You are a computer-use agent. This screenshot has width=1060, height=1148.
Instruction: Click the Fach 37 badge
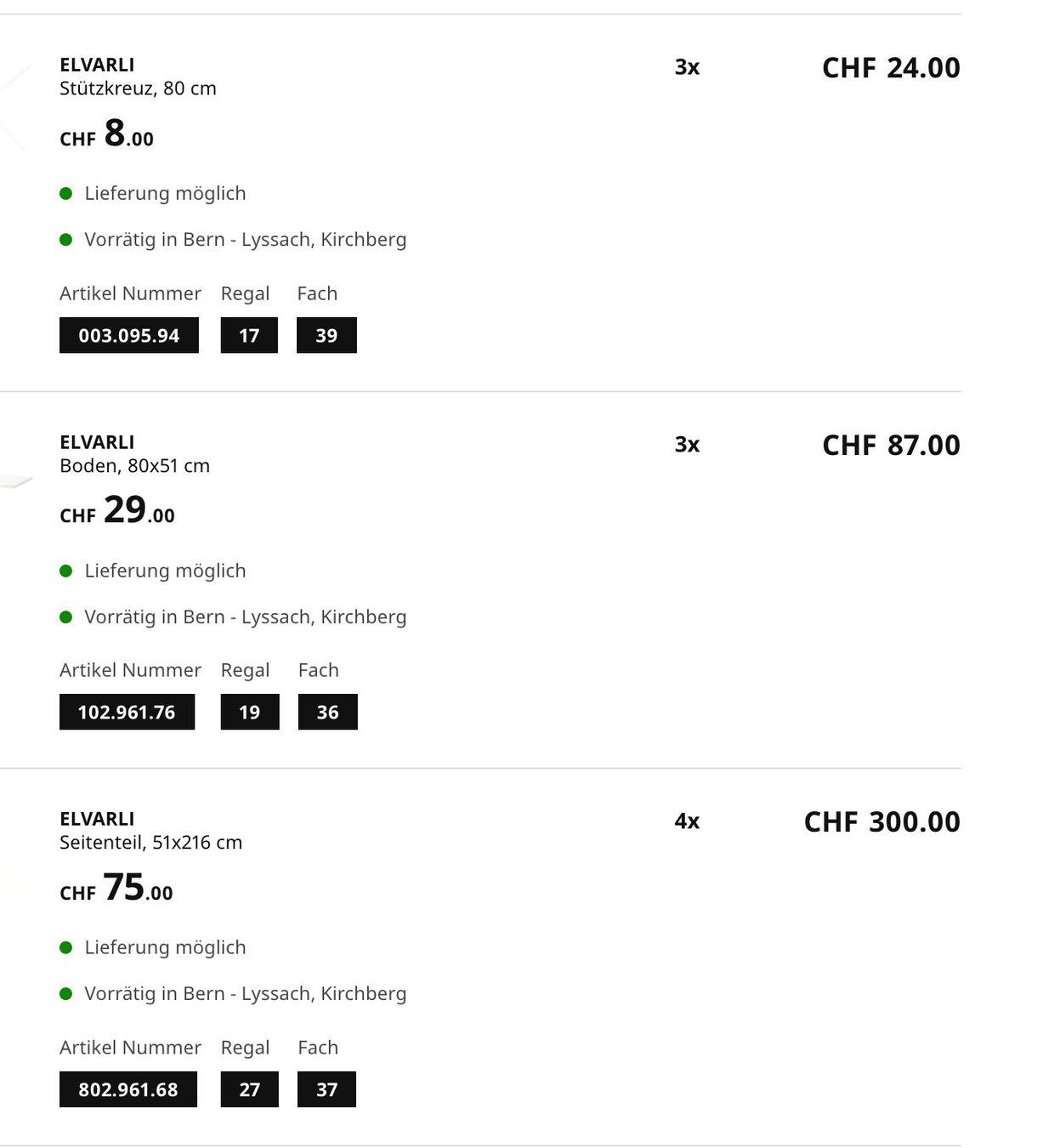point(326,1089)
